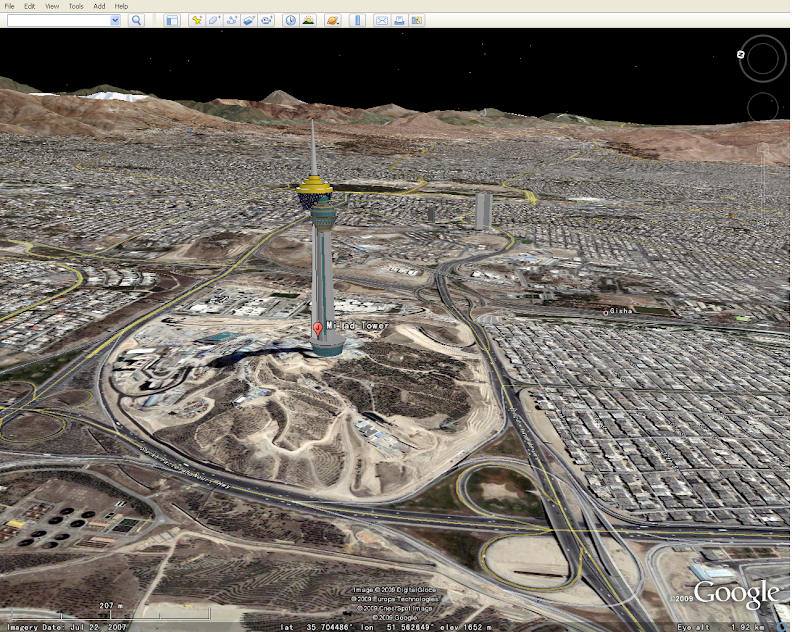The height and width of the screenshot is (632, 800).
Task: Open the View menu
Action: 52,6
